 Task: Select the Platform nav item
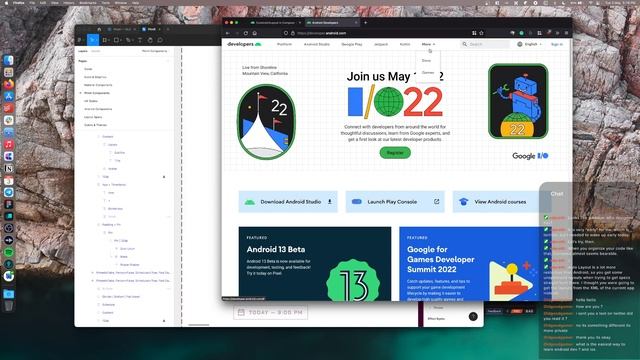284,44
